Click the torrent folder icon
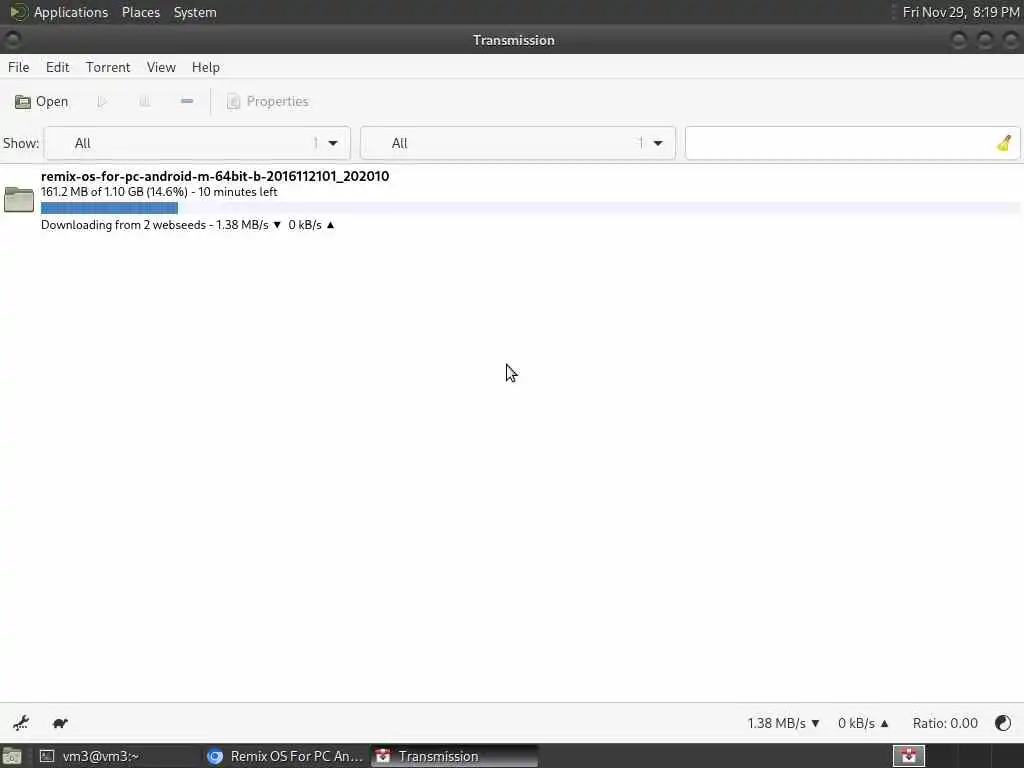The height and width of the screenshot is (768, 1024). [x=19, y=199]
